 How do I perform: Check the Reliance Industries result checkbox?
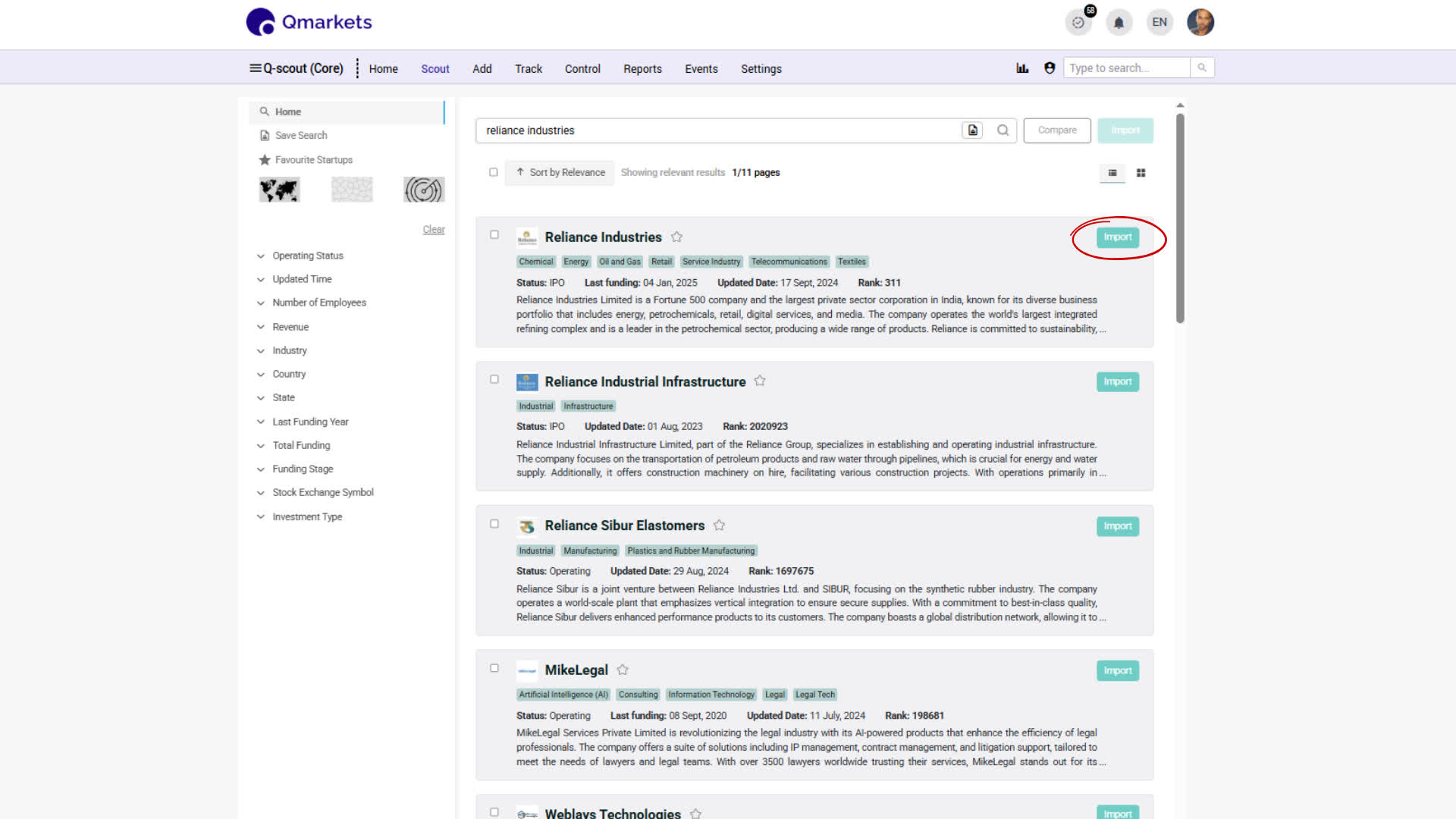point(494,235)
